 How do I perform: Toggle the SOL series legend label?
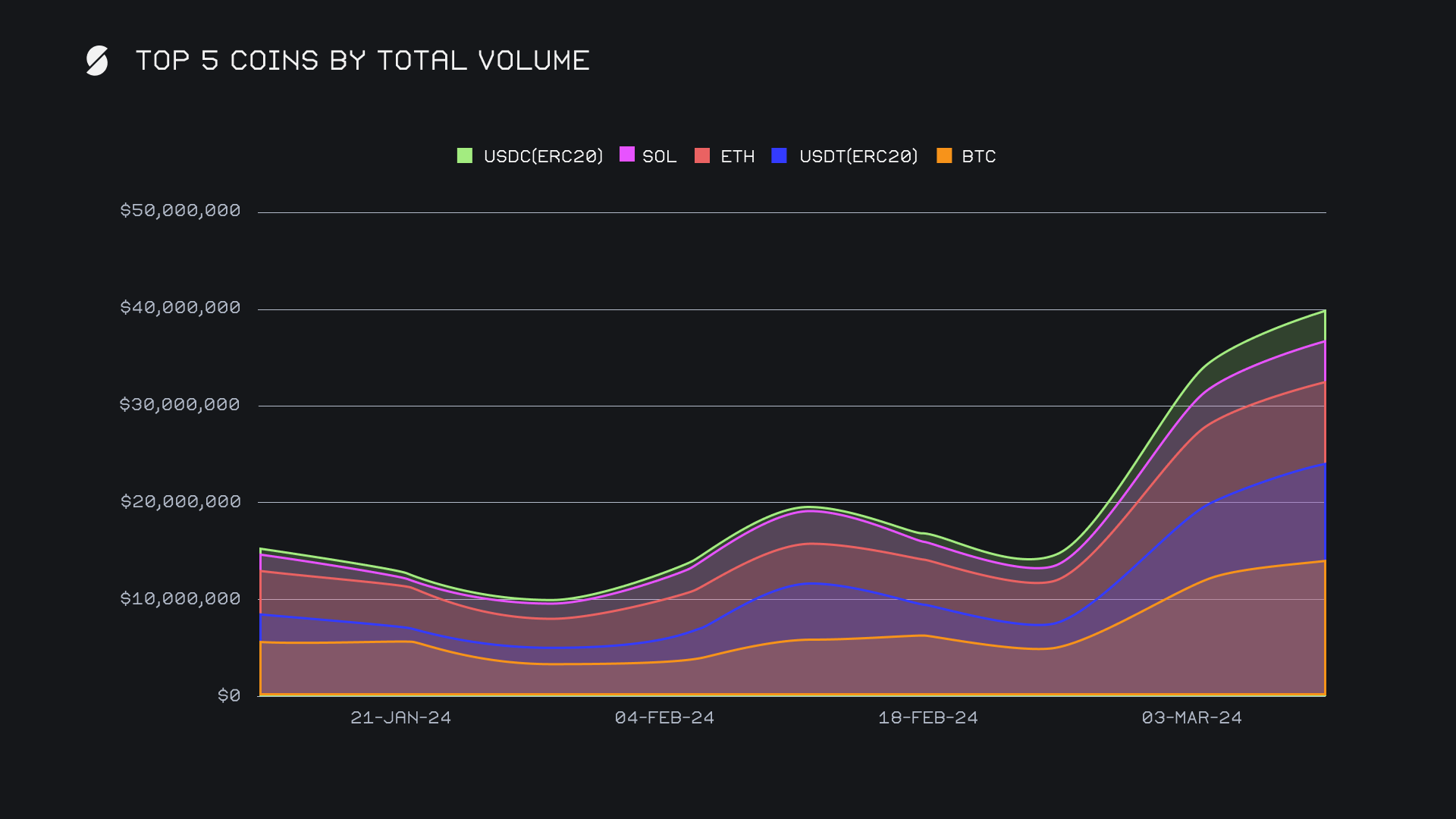tap(659, 156)
